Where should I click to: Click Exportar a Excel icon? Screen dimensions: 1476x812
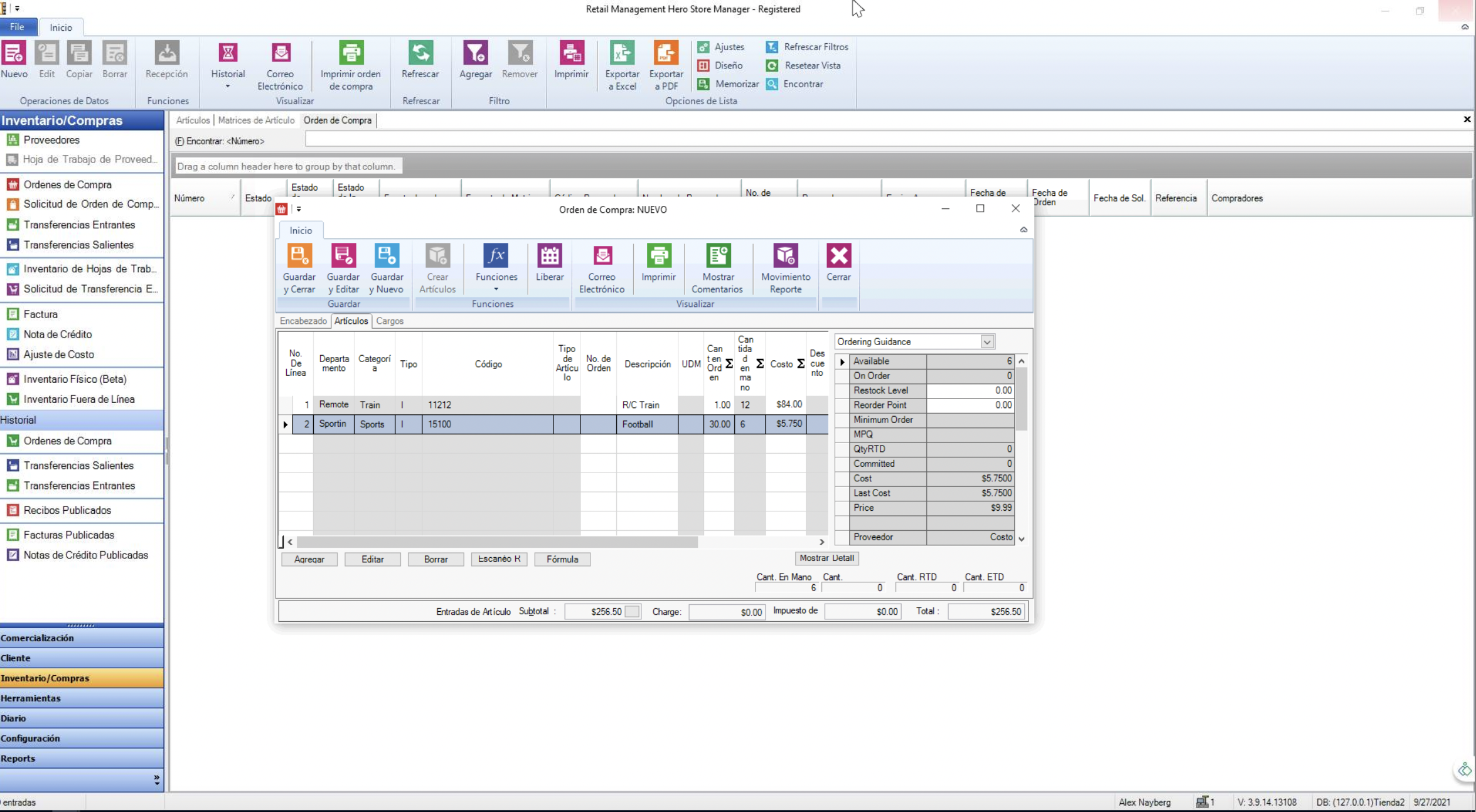click(622, 53)
